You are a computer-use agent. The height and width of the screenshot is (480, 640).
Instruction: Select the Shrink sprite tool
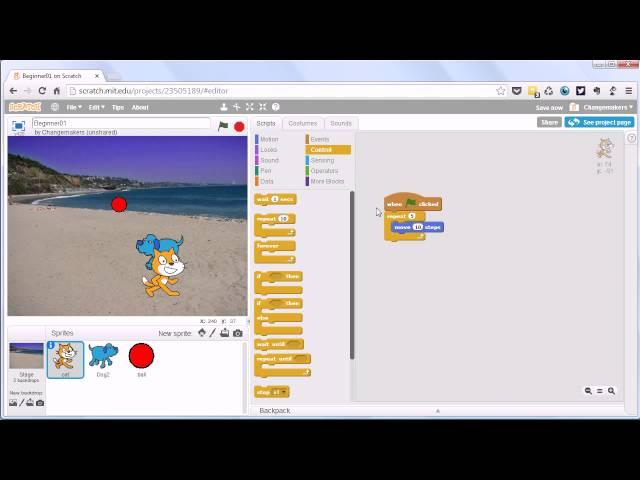coord(263,107)
